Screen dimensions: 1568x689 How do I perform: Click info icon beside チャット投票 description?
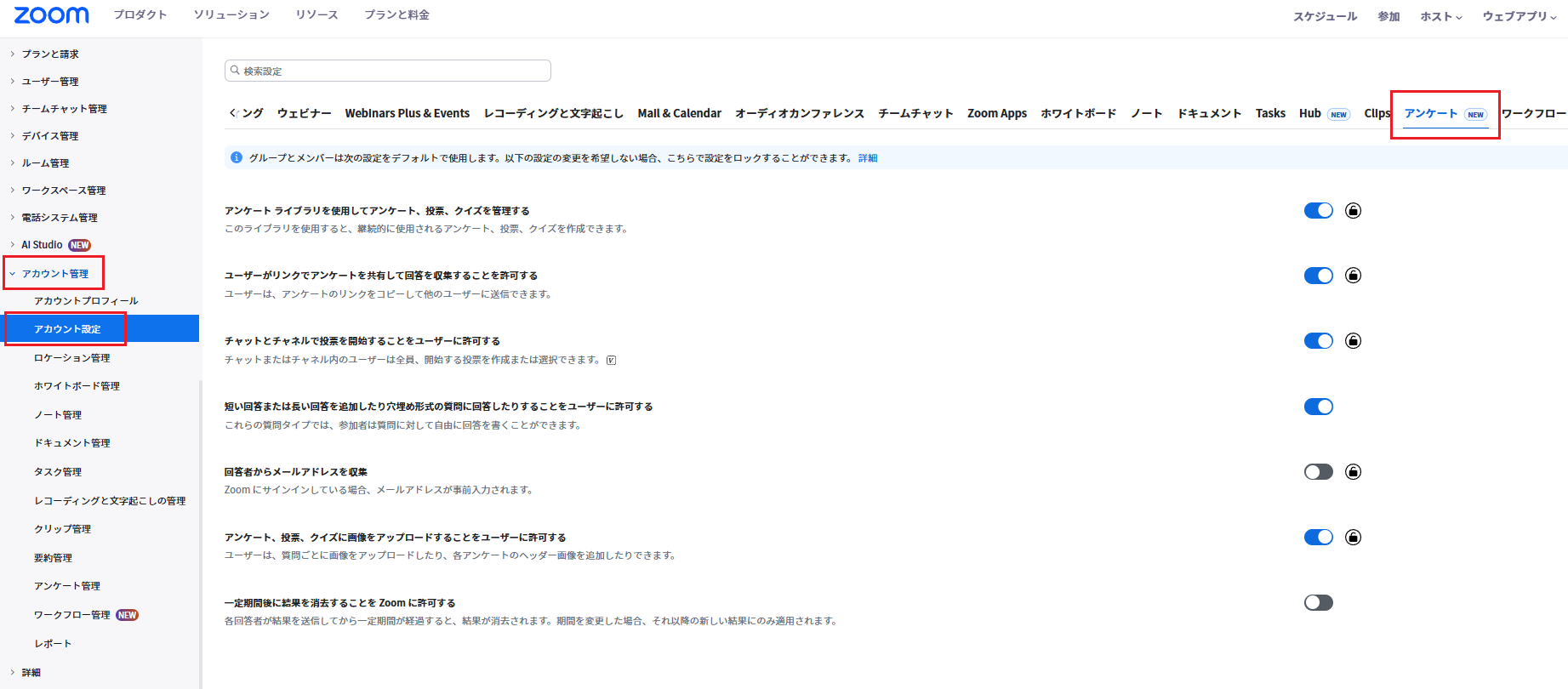tap(611, 360)
